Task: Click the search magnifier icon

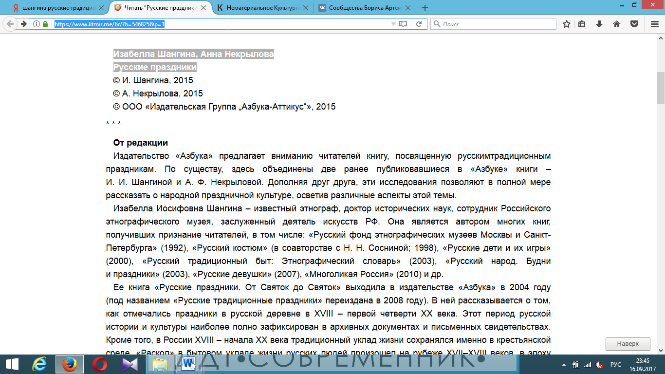Action: coord(437,24)
